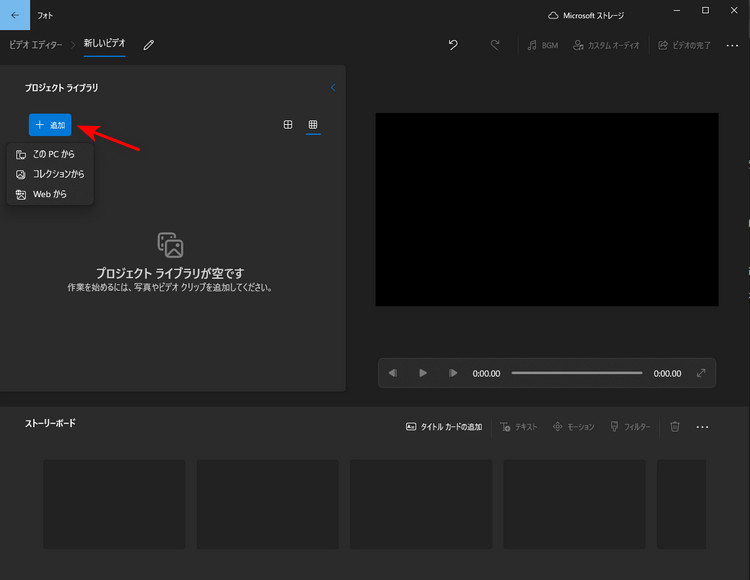Open storyboard more options menu
Image resolution: width=750 pixels, height=580 pixels.
pyautogui.click(x=702, y=427)
